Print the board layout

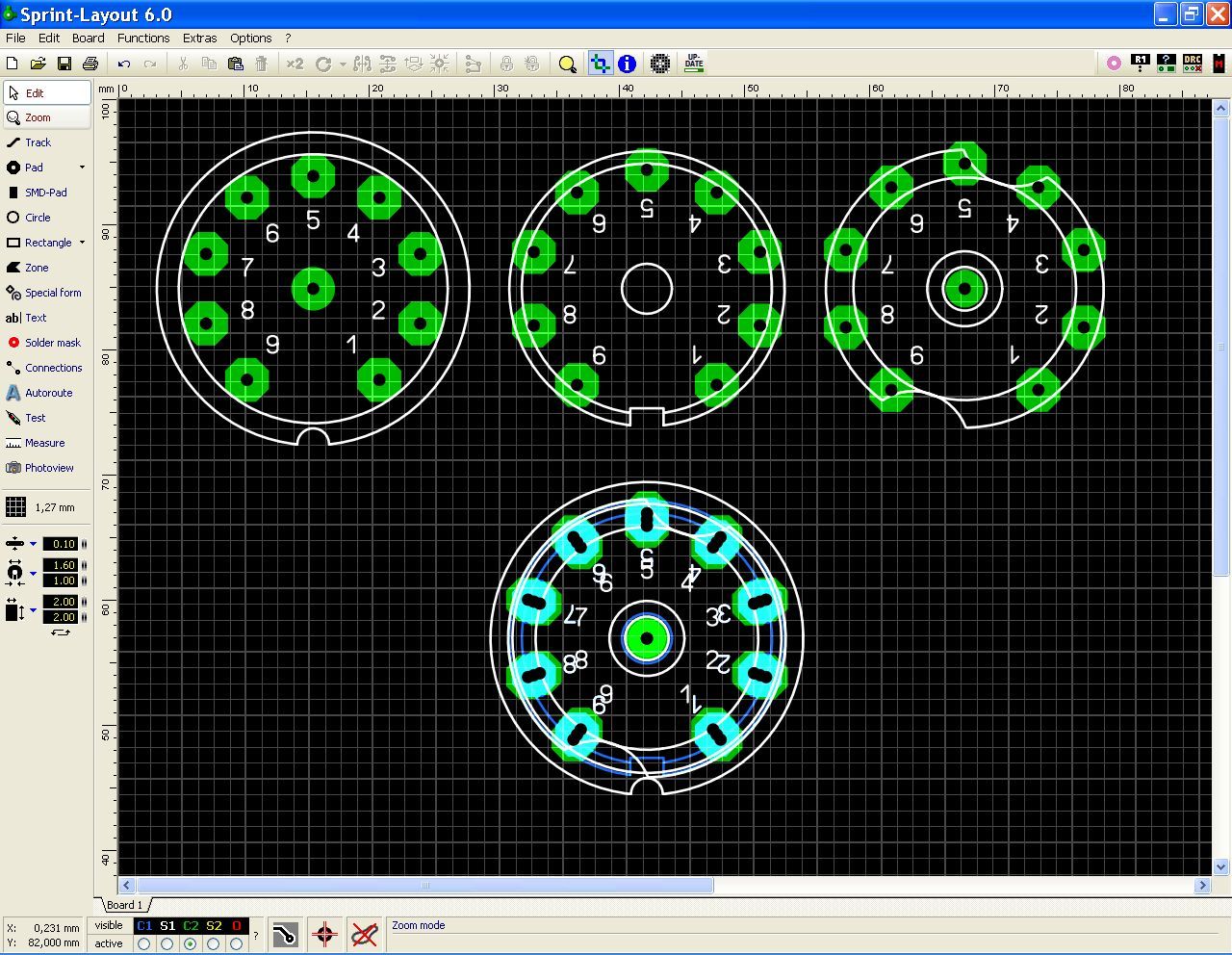tap(90, 64)
